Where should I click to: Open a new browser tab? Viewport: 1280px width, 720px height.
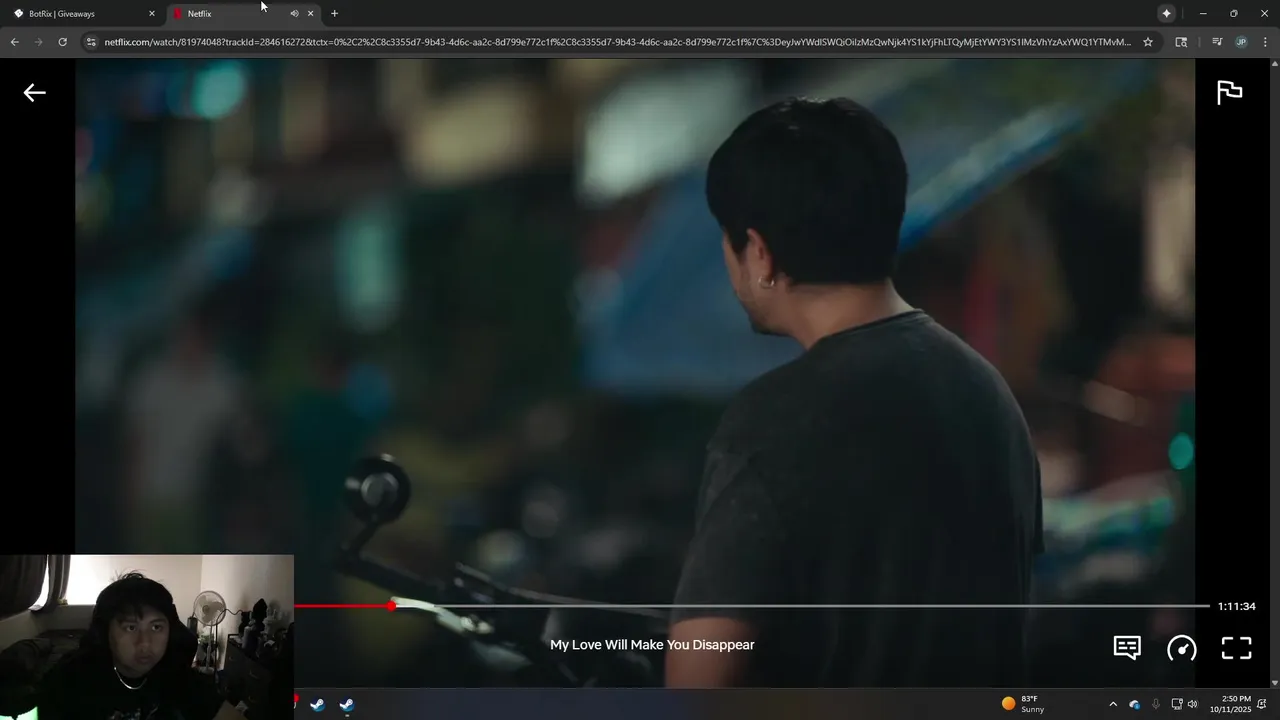(334, 14)
